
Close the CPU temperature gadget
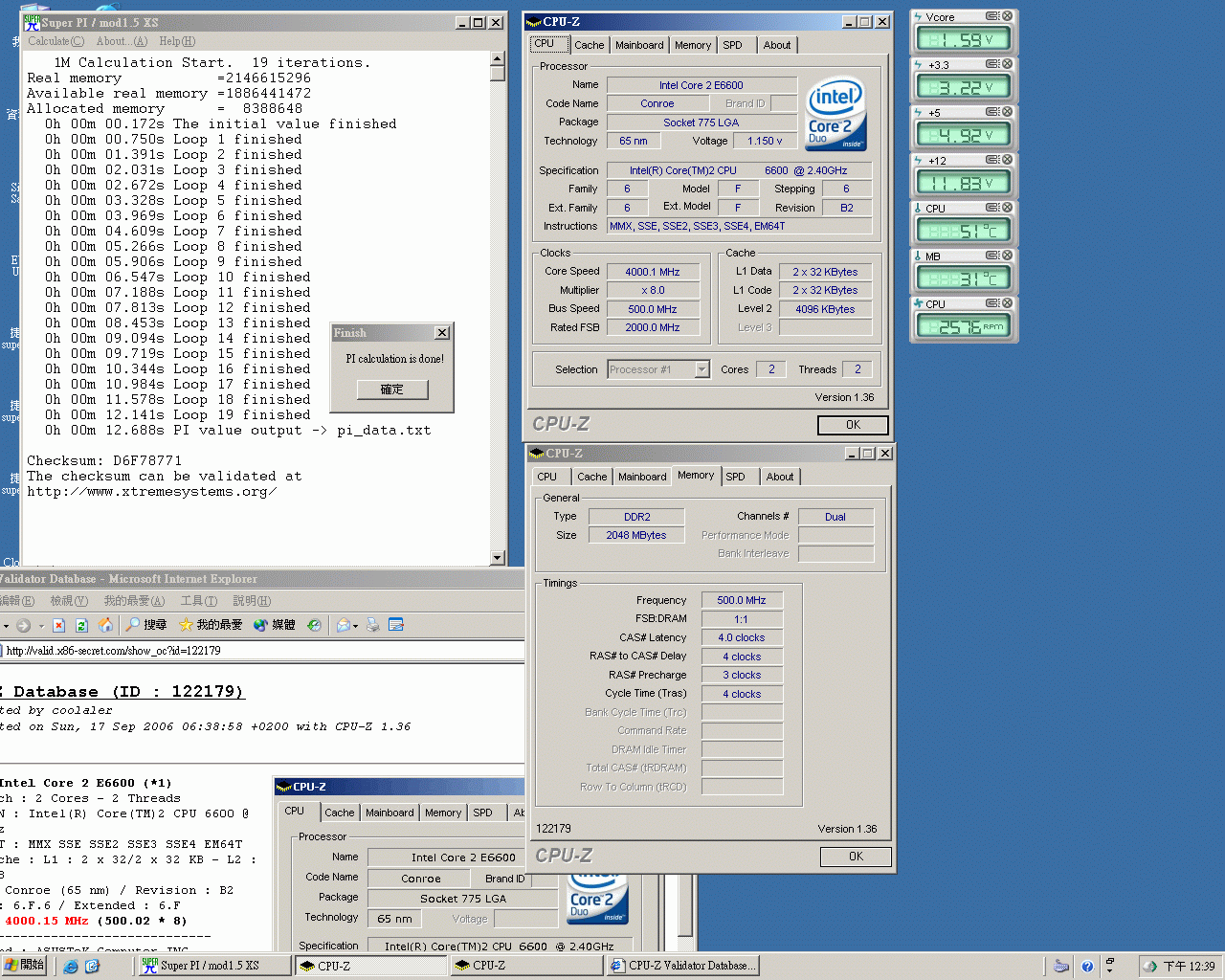pyautogui.click(x=1007, y=208)
